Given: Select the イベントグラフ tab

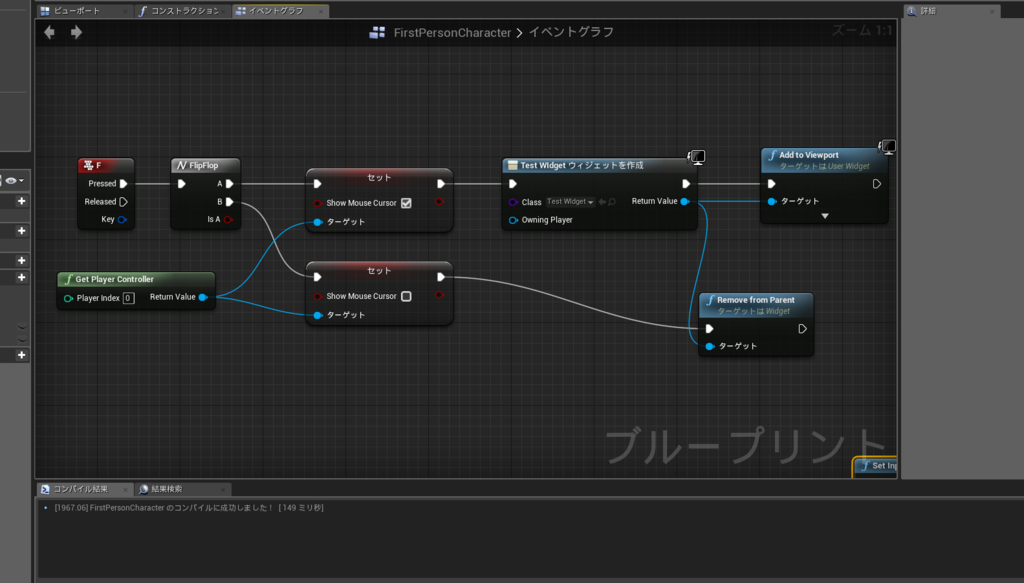Looking at the screenshot, I should tap(275, 11).
